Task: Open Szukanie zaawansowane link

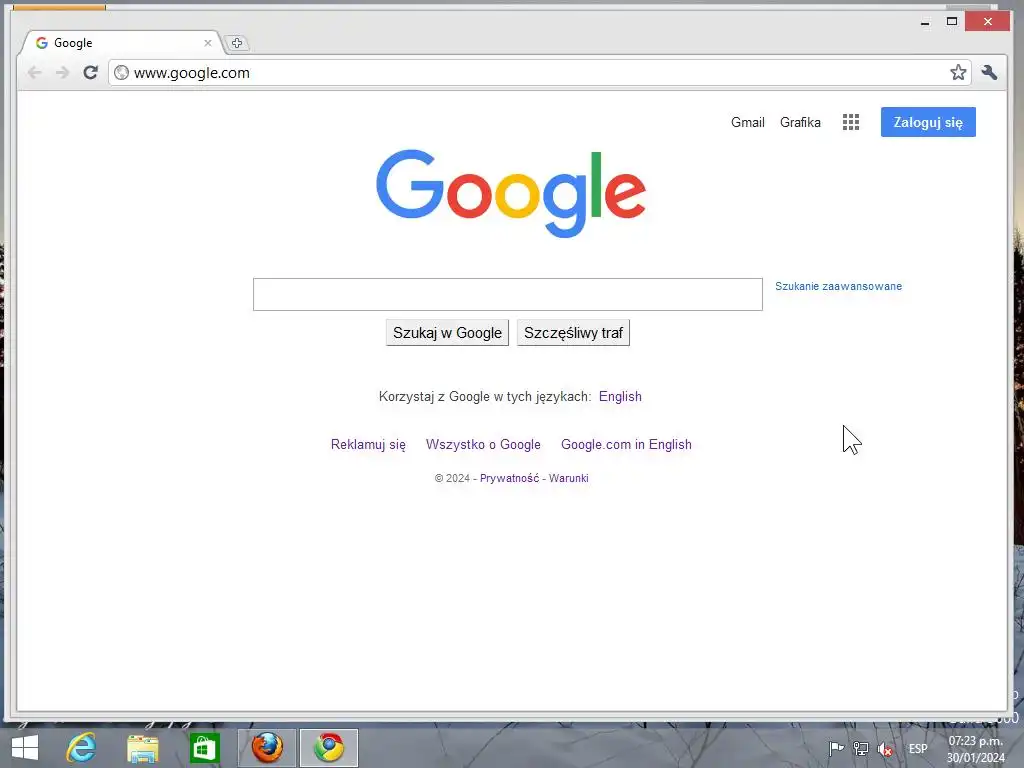Action: (839, 286)
